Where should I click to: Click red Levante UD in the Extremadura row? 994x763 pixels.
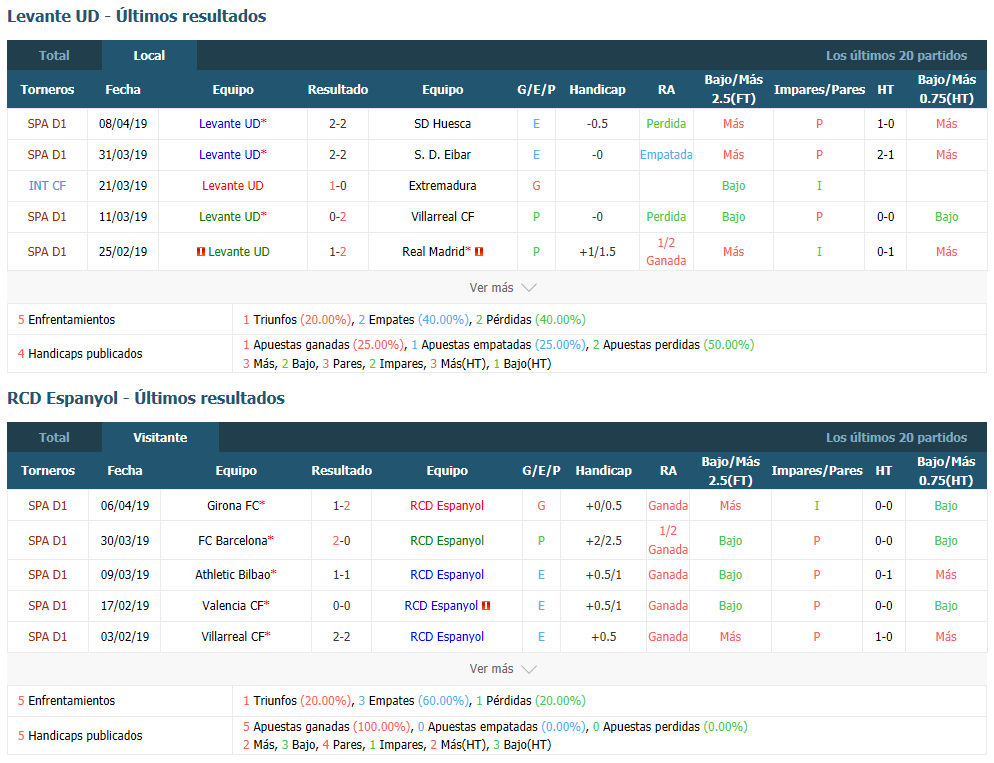[x=233, y=186]
